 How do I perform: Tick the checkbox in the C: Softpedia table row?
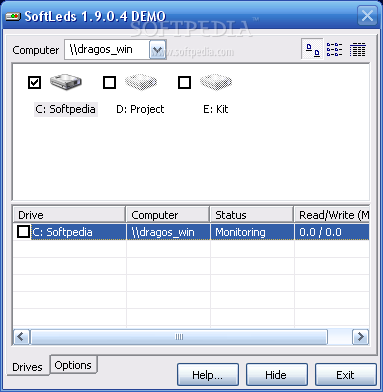[x=23, y=232]
